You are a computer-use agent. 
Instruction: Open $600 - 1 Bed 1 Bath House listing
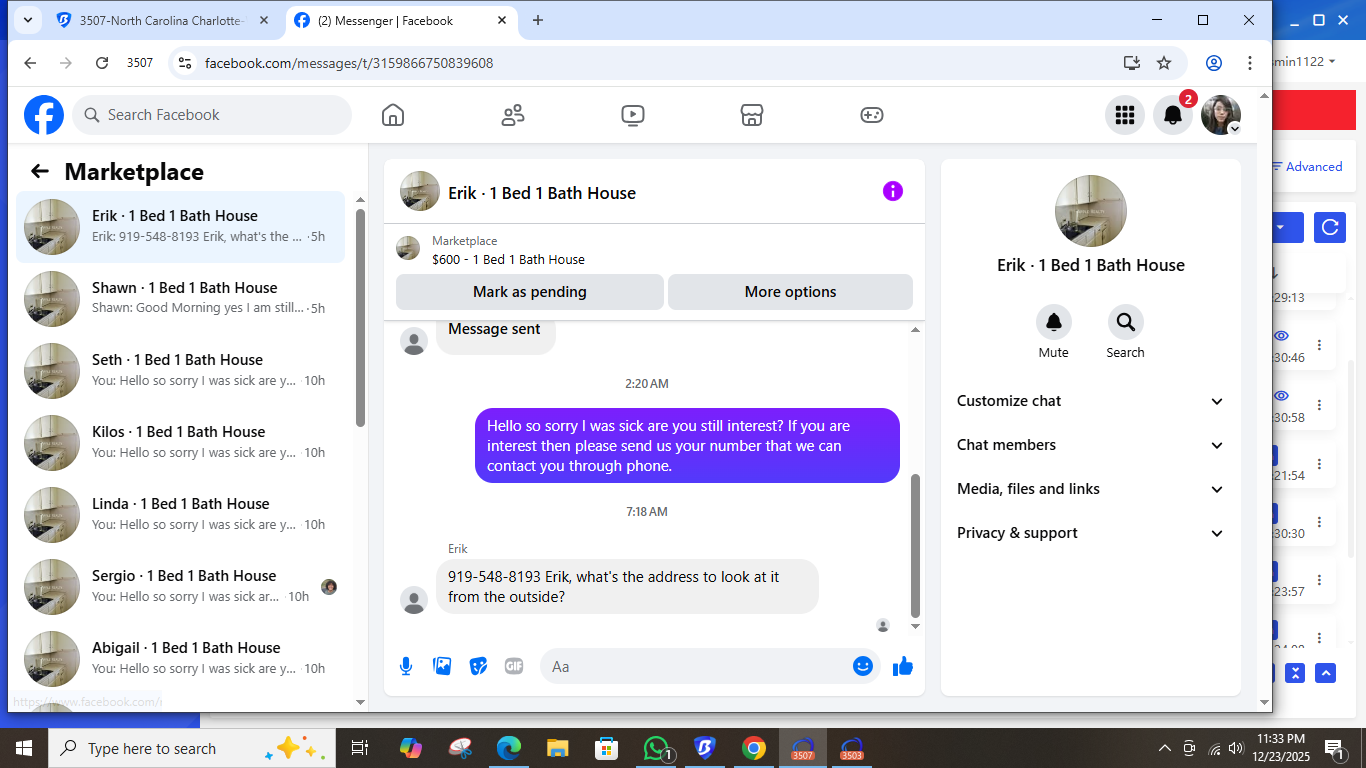coord(508,259)
